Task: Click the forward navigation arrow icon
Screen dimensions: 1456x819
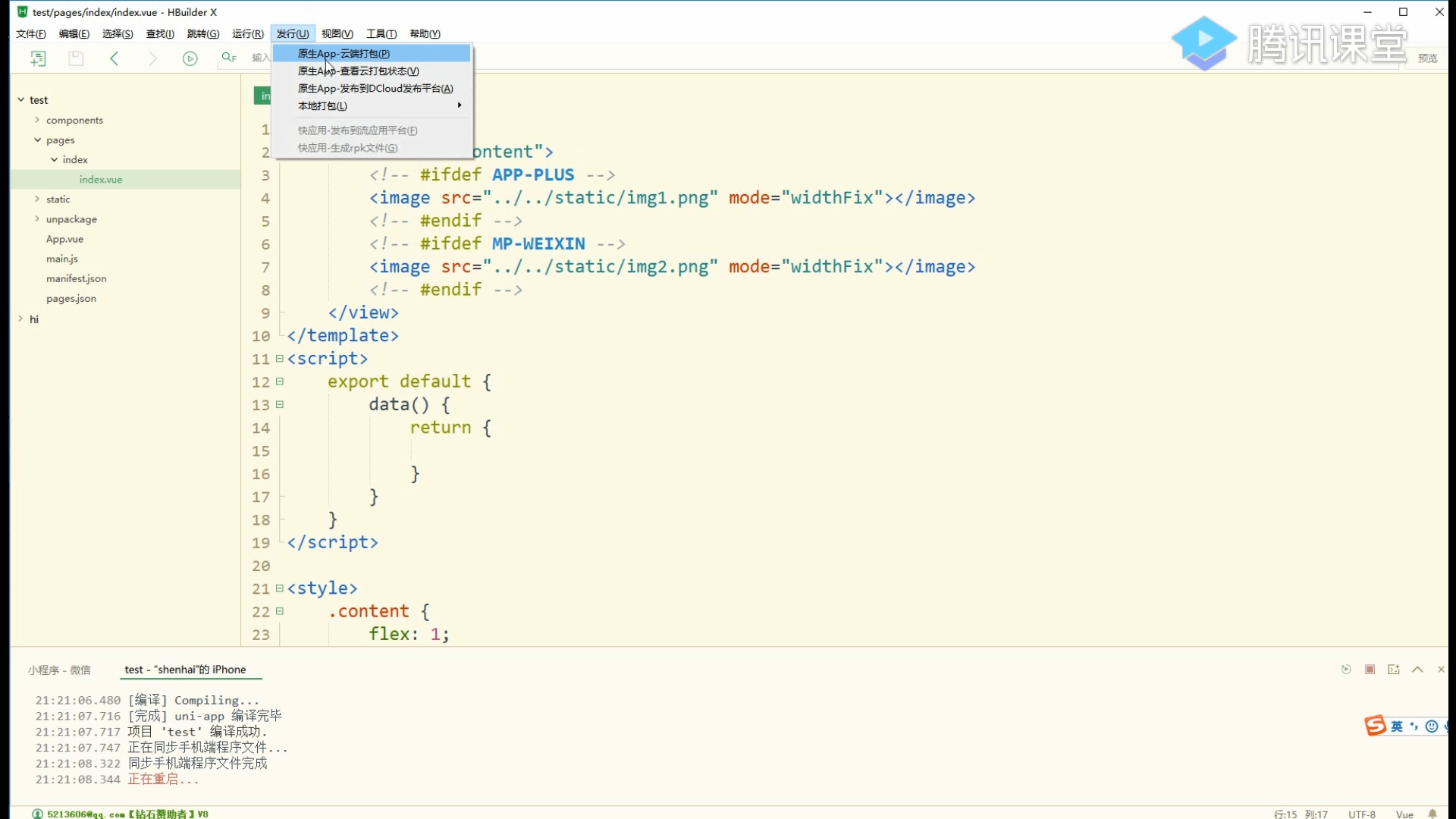Action: tap(152, 58)
